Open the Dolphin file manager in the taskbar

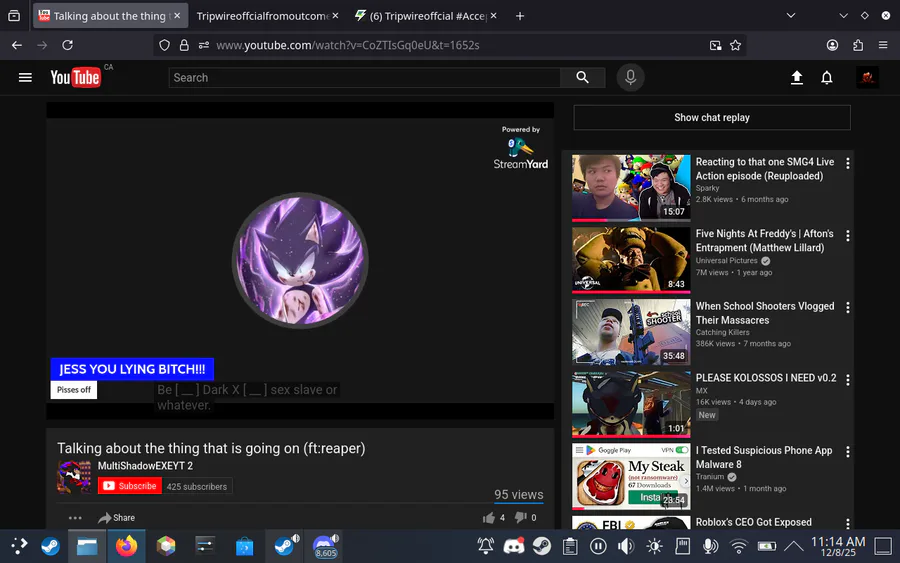pyautogui.click(x=87, y=546)
